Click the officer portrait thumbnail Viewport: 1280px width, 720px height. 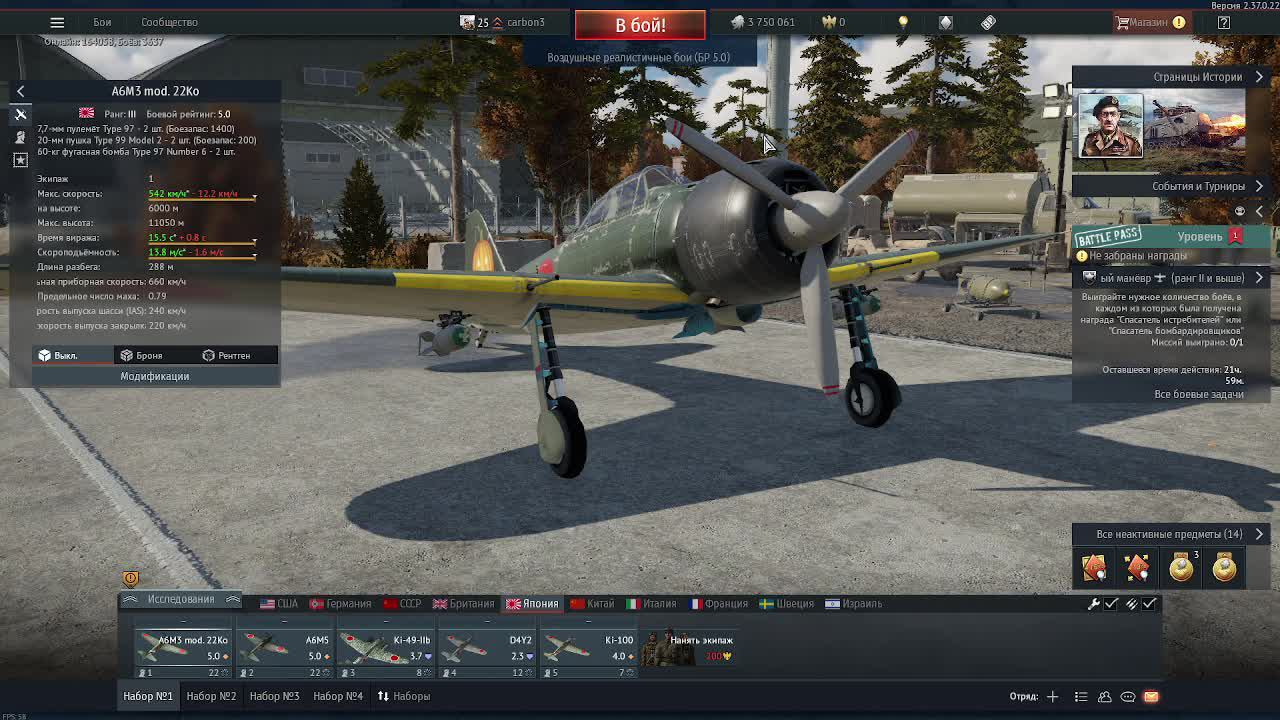coord(1110,126)
